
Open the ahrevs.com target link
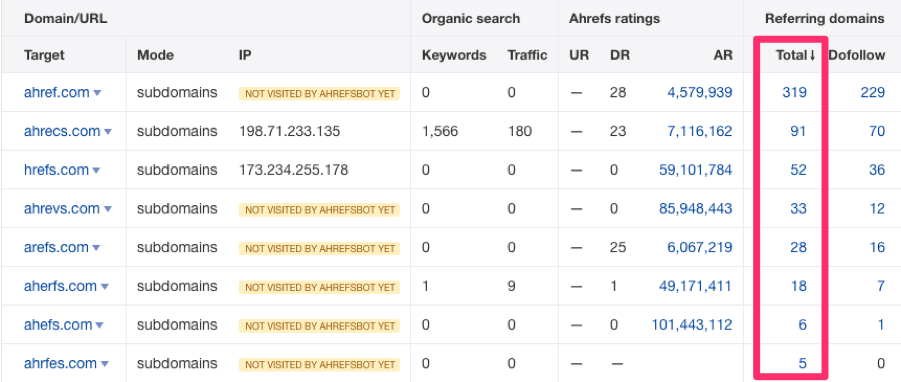(x=62, y=209)
